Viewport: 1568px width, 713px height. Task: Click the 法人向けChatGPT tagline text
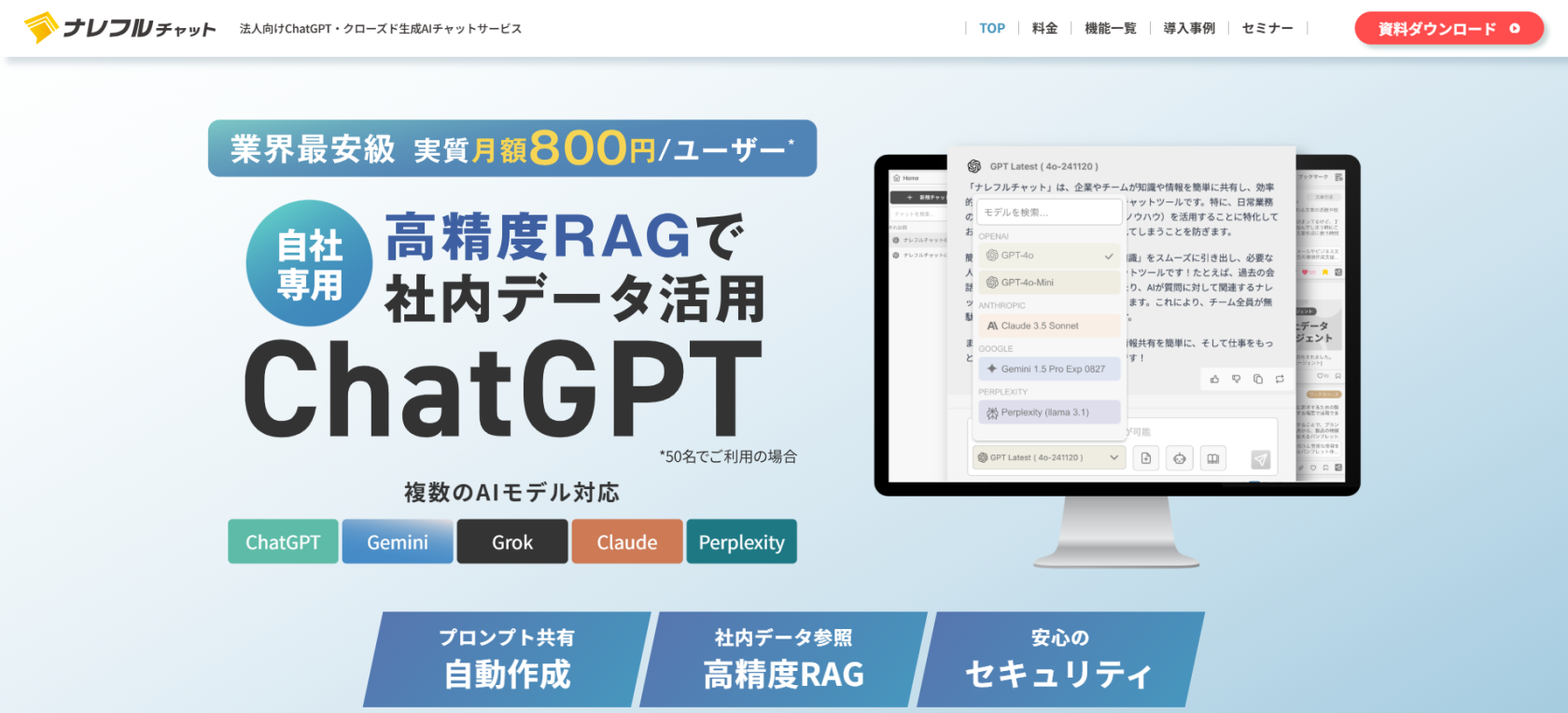coord(381,29)
